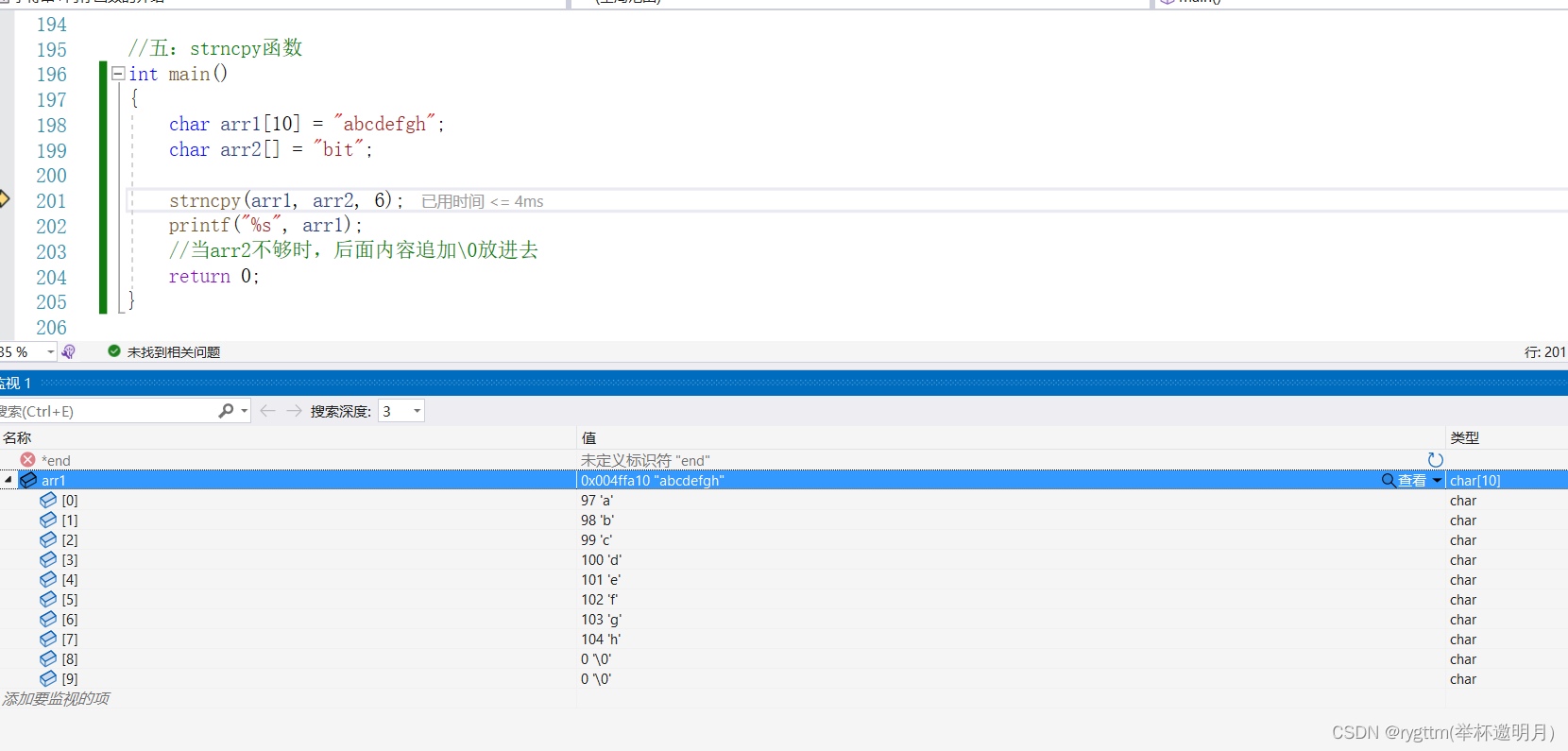Screen dimensions: 1568x751
Task: Click the cube icon for element [8]
Action: pos(48,658)
